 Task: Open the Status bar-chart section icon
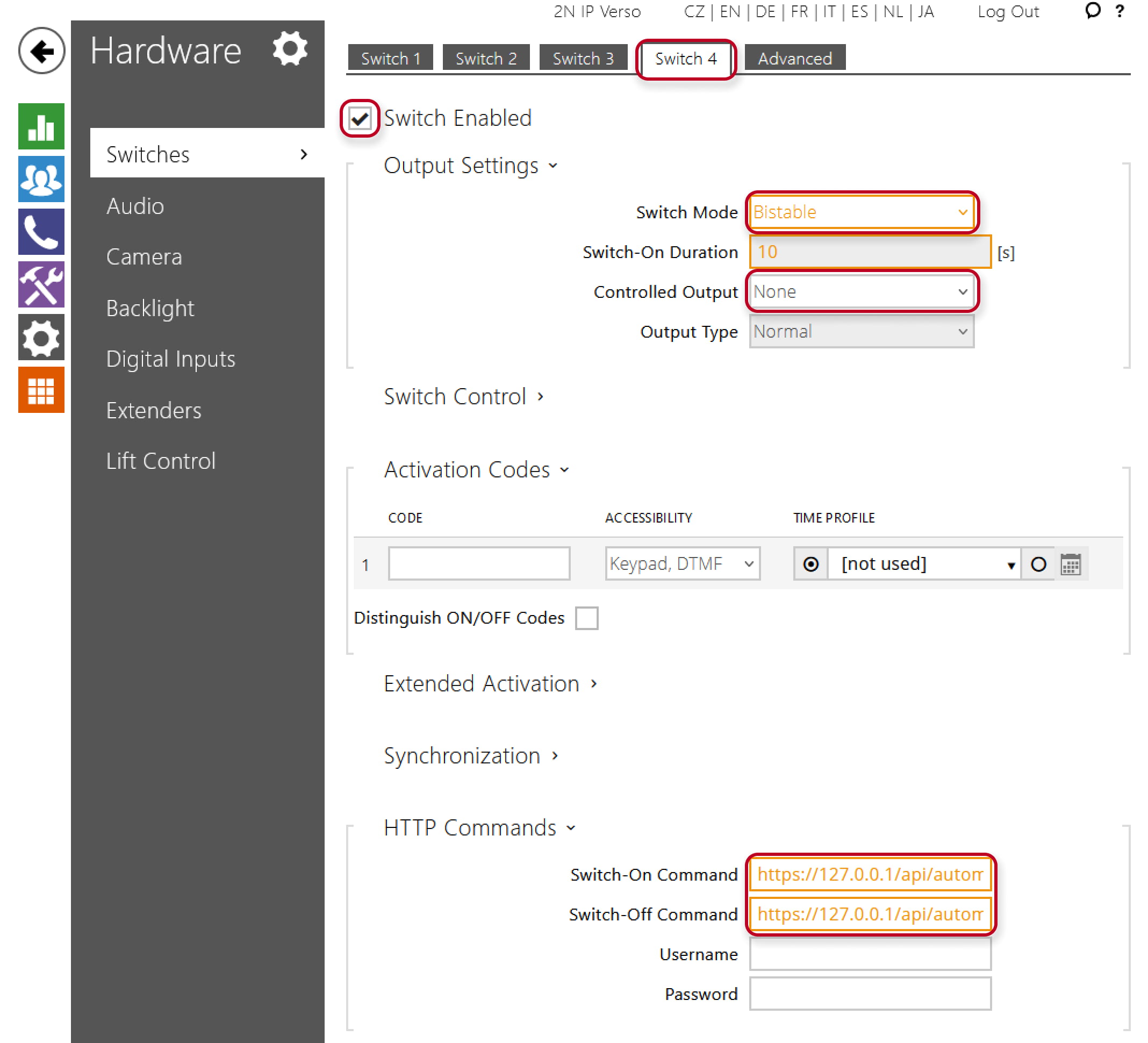click(x=41, y=126)
